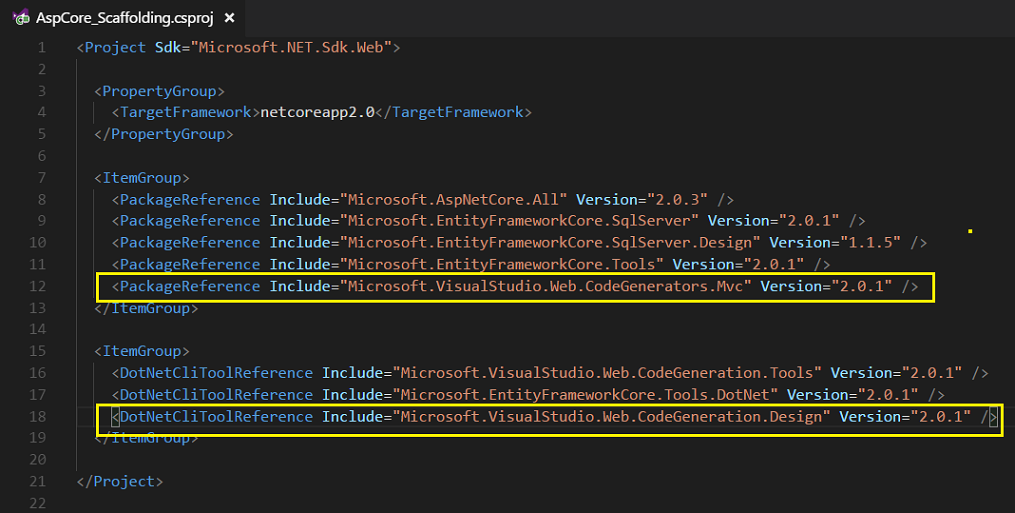
Task: Click the netcoreapp2.0 framework value
Action: 317,112
